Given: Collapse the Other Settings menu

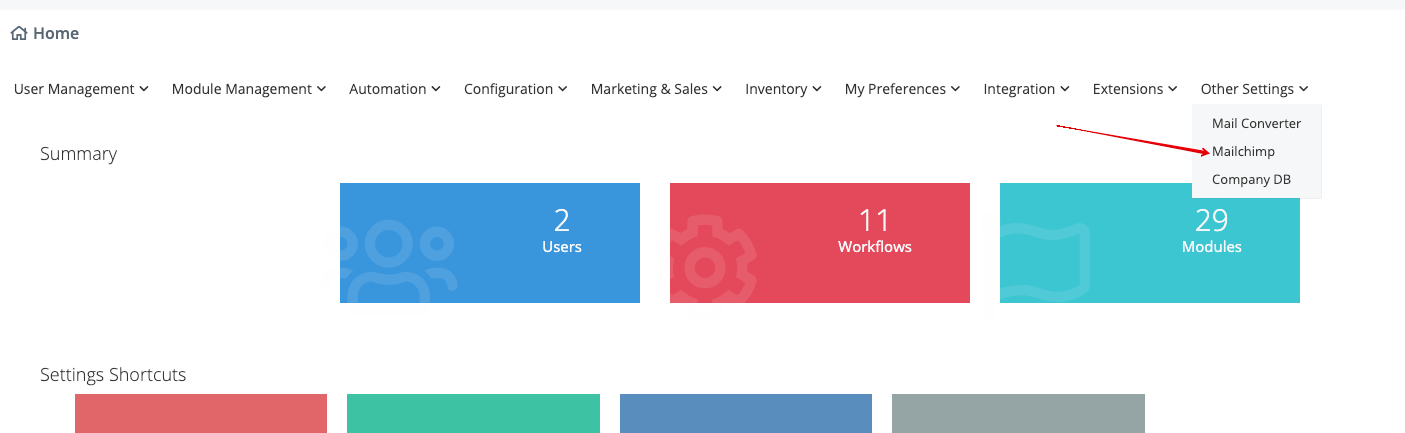Looking at the screenshot, I should pyautogui.click(x=1255, y=89).
